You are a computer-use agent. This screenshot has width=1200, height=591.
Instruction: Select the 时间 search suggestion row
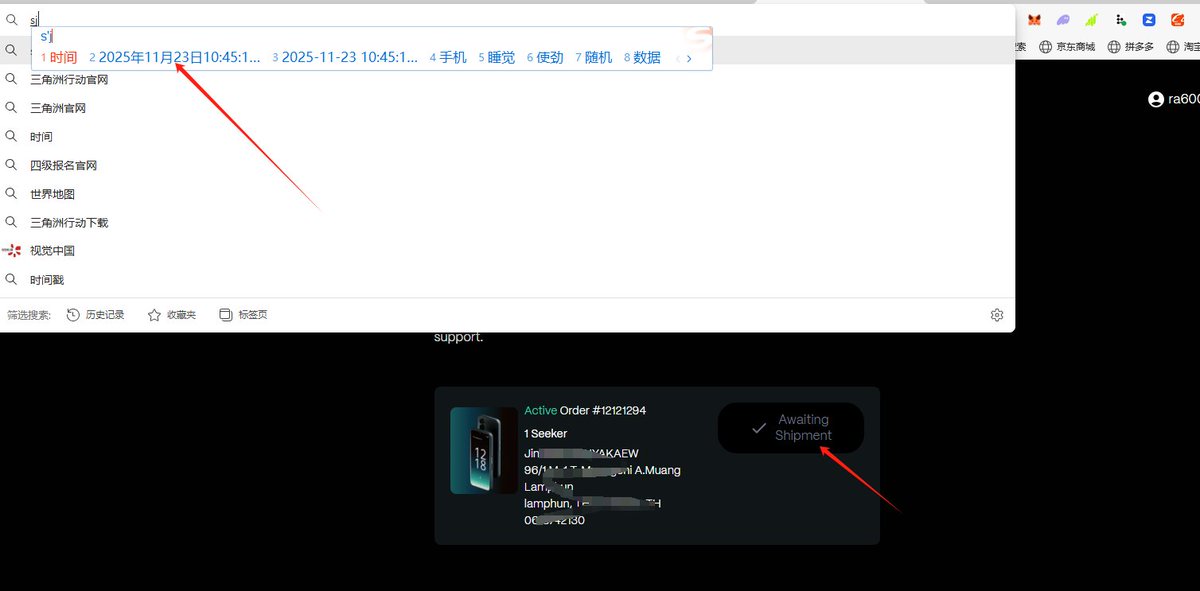click(x=507, y=136)
